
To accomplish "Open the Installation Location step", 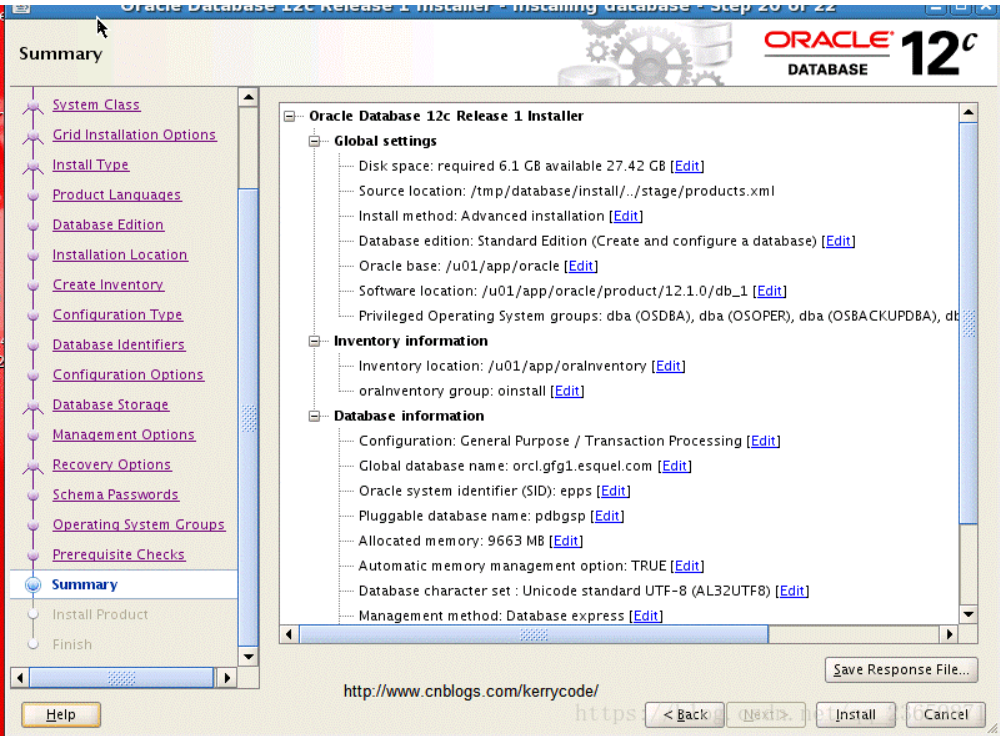I will [x=120, y=254].
